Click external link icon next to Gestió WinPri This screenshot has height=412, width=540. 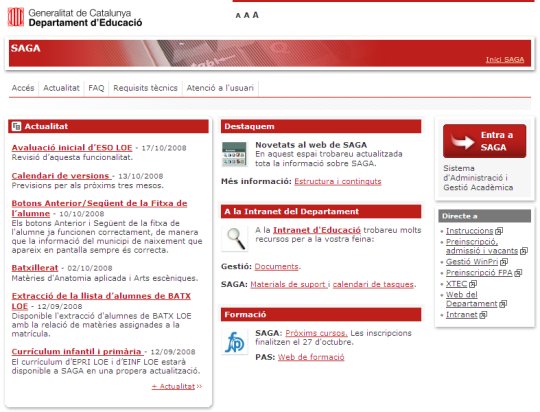click(x=504, y=262)
